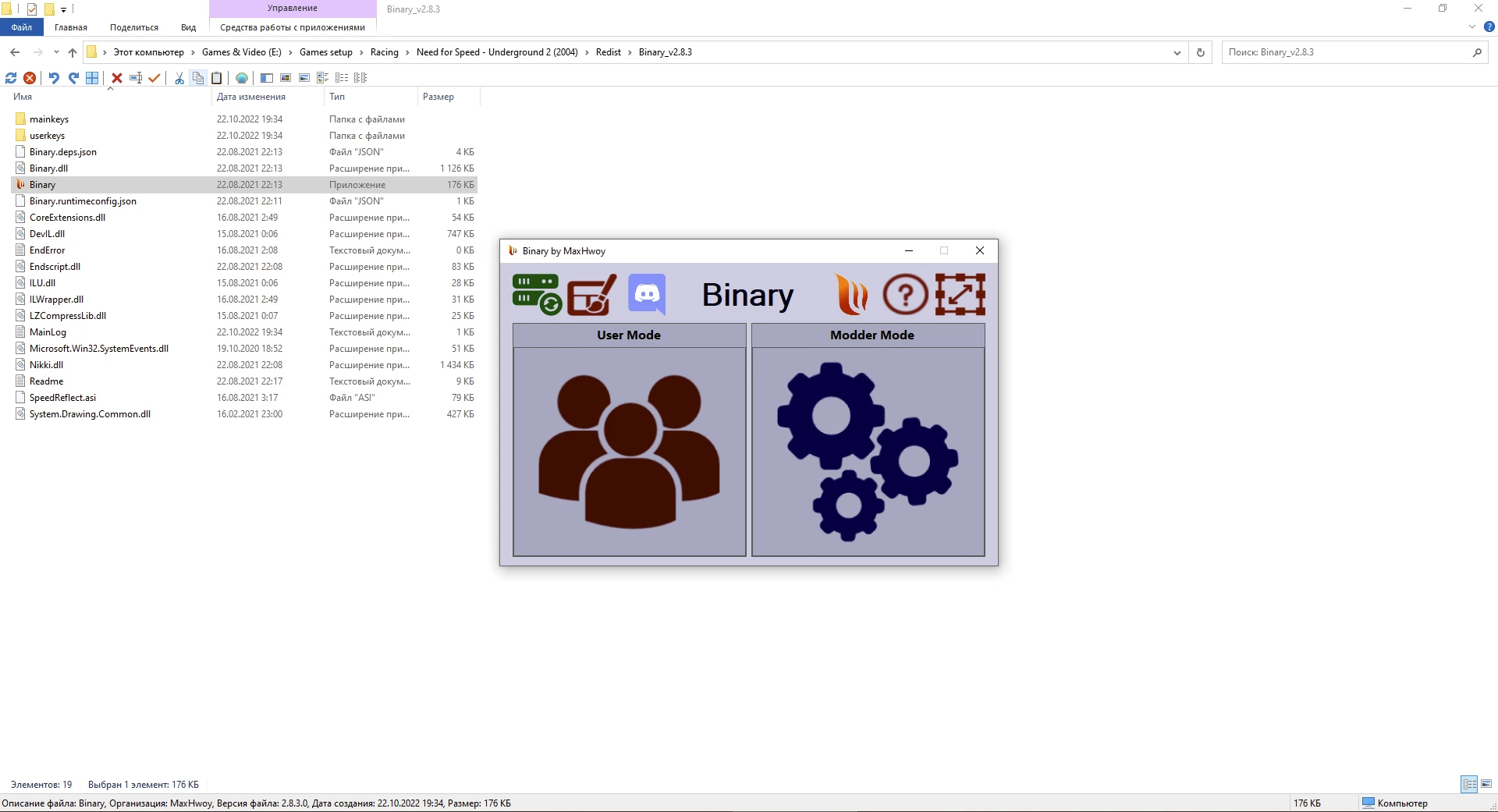Open the Файл menu tab
The image size is (1498, 812).
(x=22, y=27)
